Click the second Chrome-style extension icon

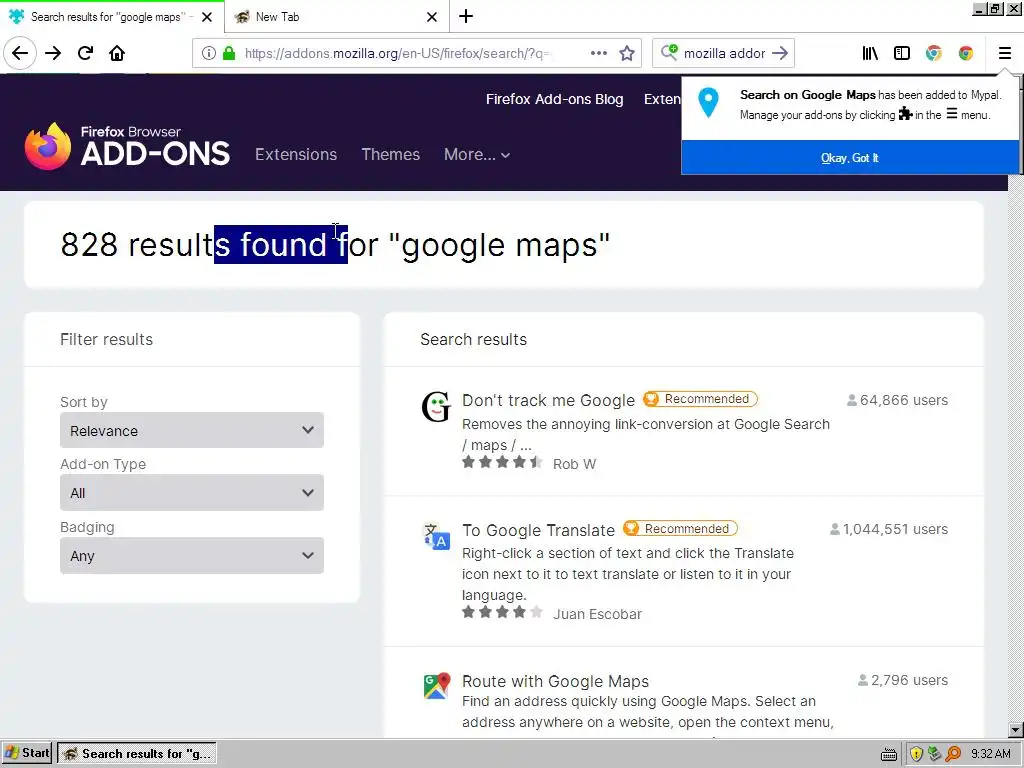click(x=966, y=53)
